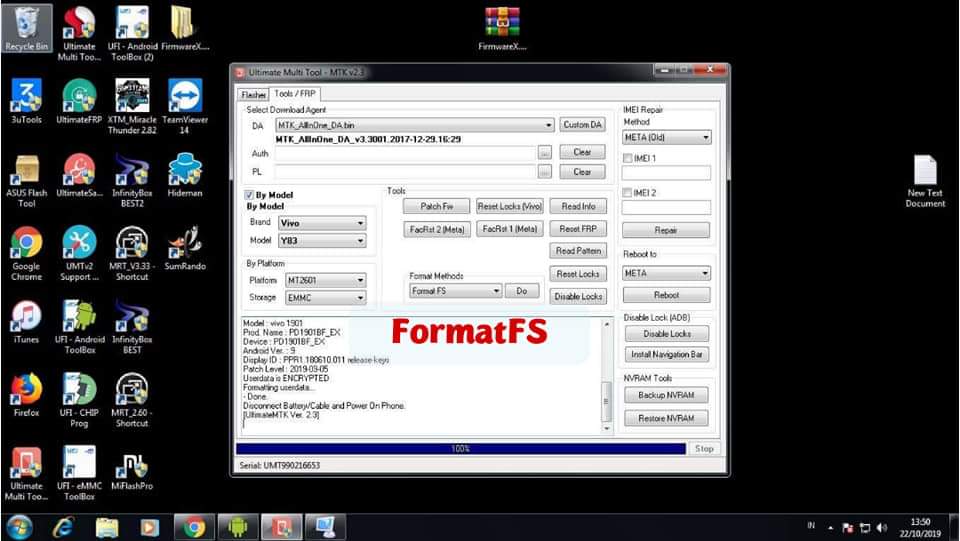Screen dimensions: 960x541
Task: Click the volume icon in system tray
Action: point(882,528)
